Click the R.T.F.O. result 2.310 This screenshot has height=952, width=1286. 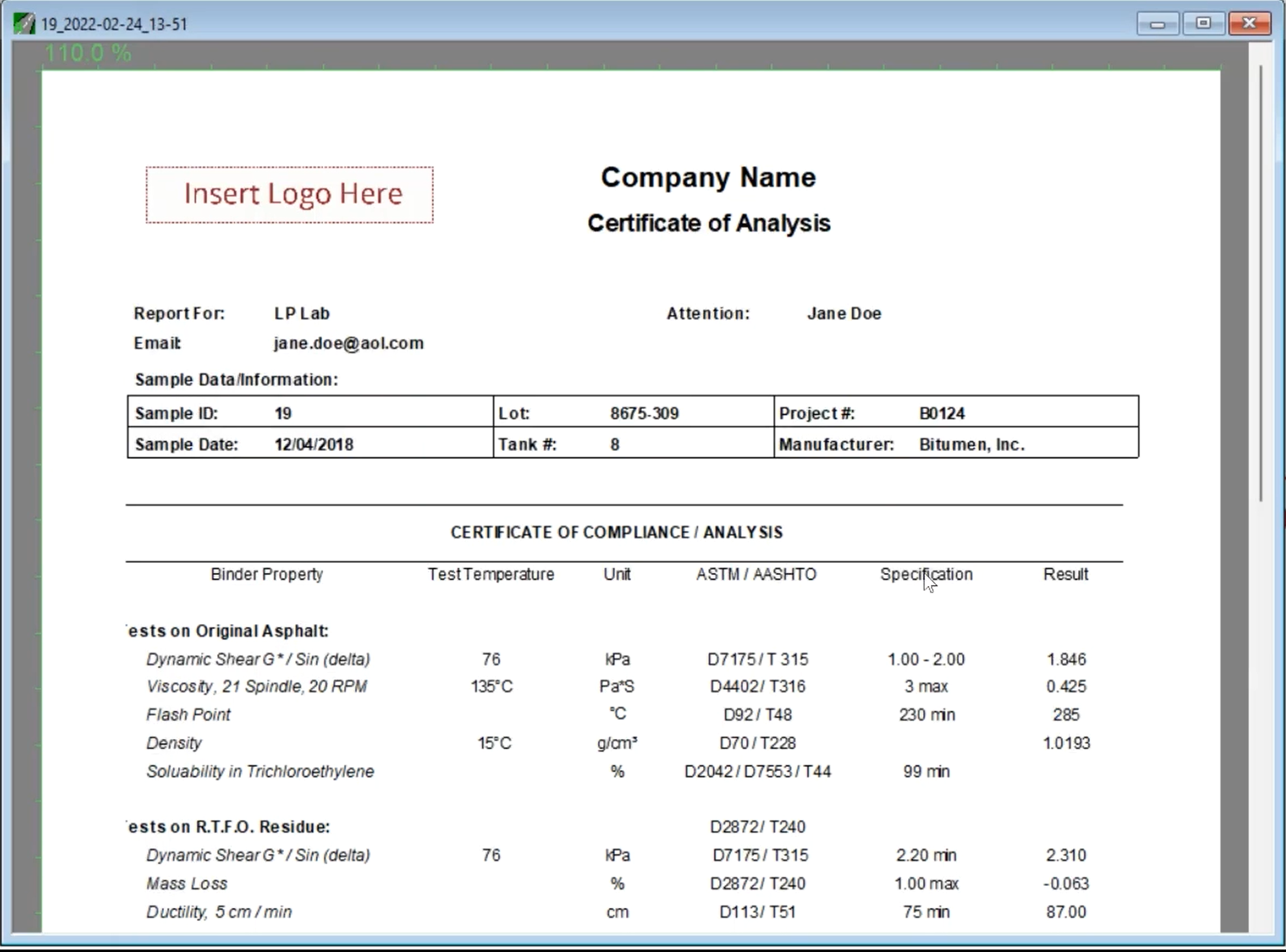tap(1066, 855)
